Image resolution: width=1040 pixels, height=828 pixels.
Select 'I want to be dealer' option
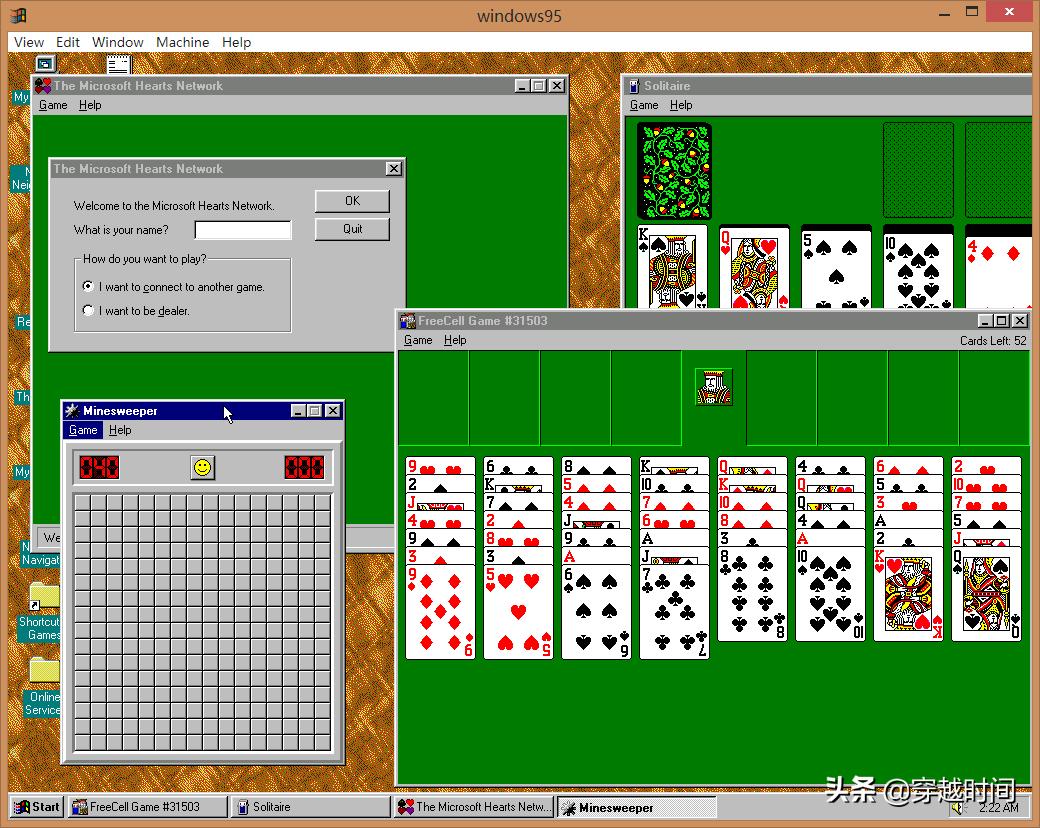[x=136, y=310]
